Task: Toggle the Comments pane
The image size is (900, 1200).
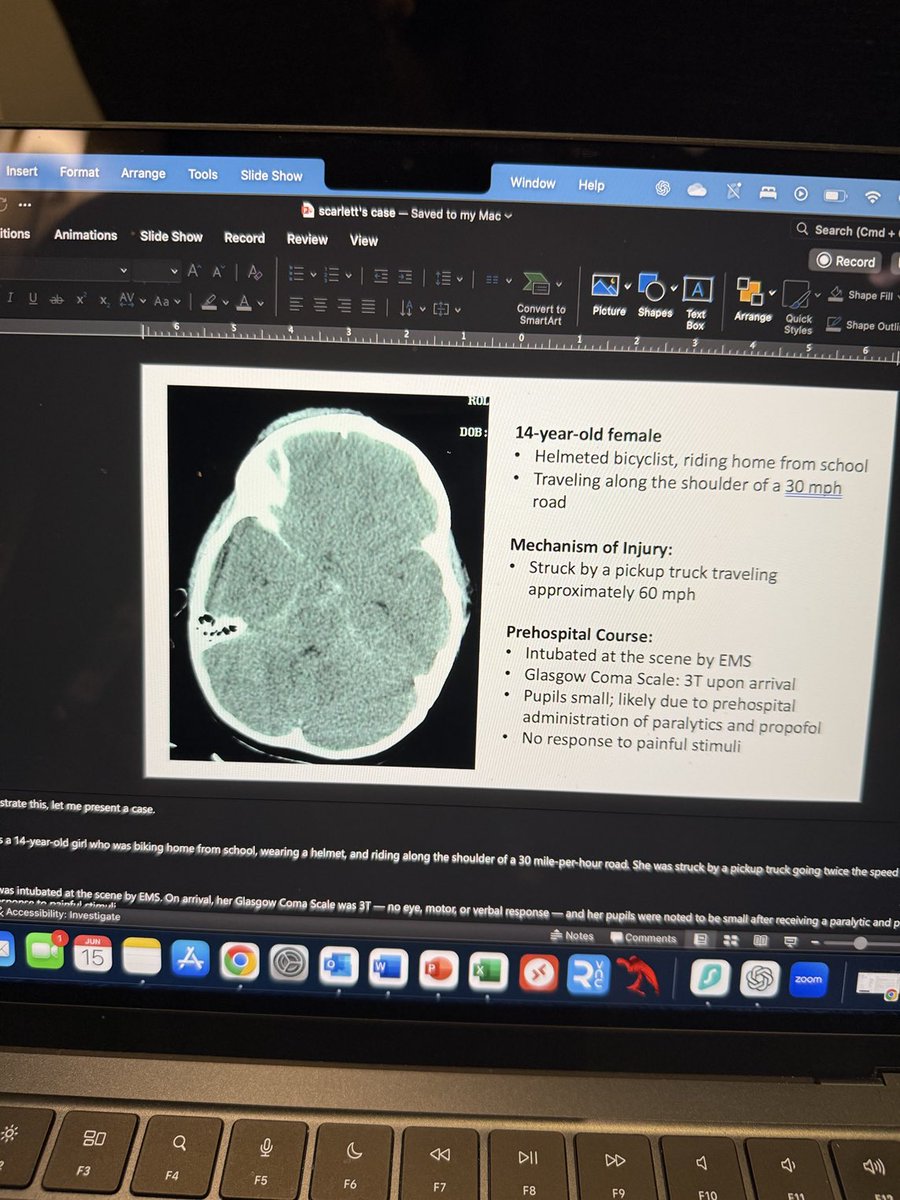Action: [x=645, y=938]
